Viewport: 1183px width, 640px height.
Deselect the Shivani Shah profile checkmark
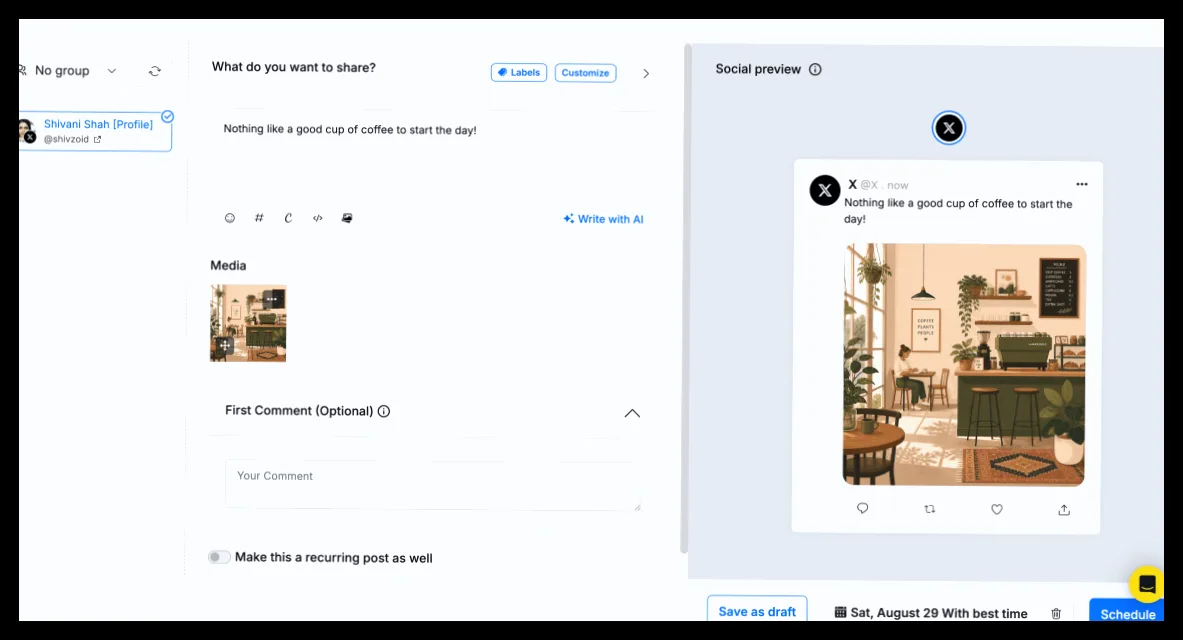(x=167, y=116)
